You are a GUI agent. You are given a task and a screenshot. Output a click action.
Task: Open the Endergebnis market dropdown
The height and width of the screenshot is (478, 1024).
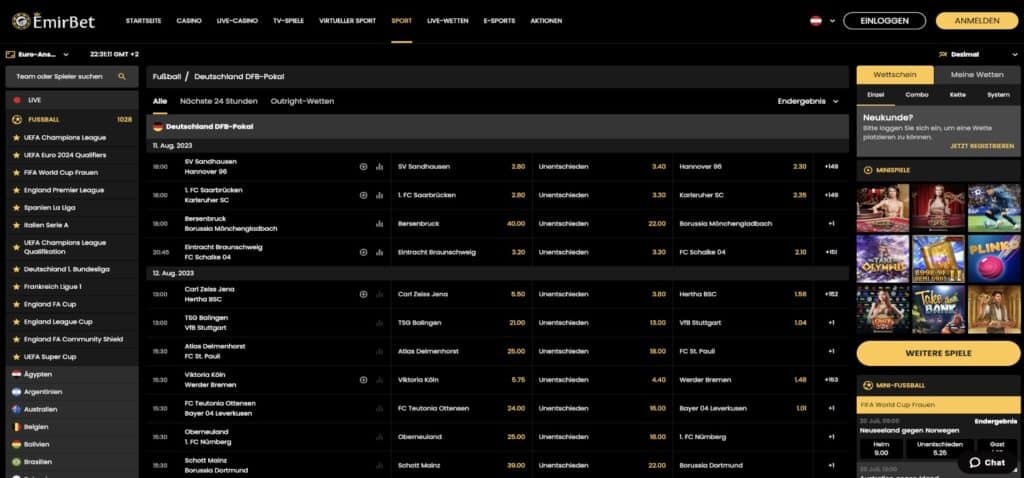808,101
